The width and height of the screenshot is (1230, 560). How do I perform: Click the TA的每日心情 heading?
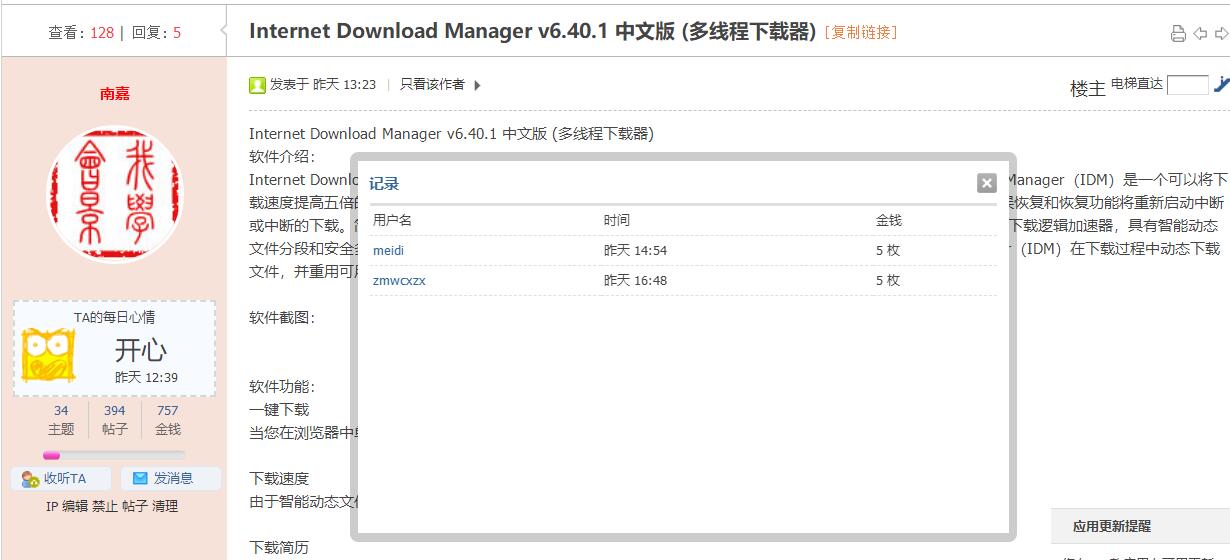[114, 317]
